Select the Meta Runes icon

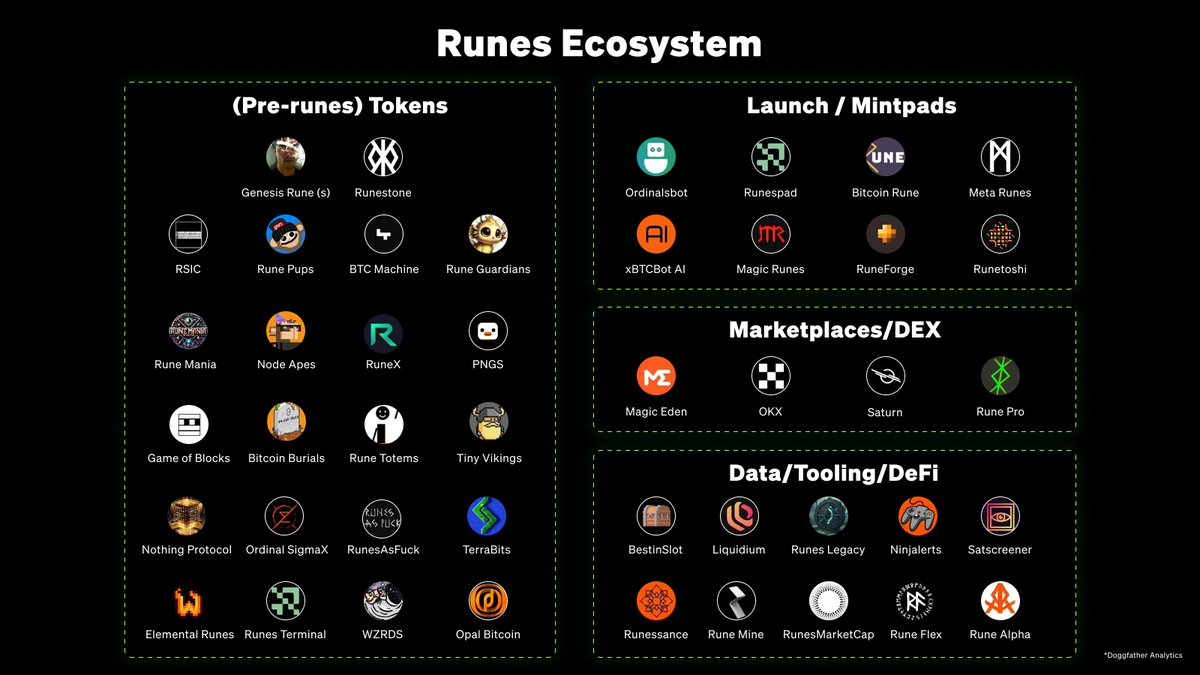1000,157
